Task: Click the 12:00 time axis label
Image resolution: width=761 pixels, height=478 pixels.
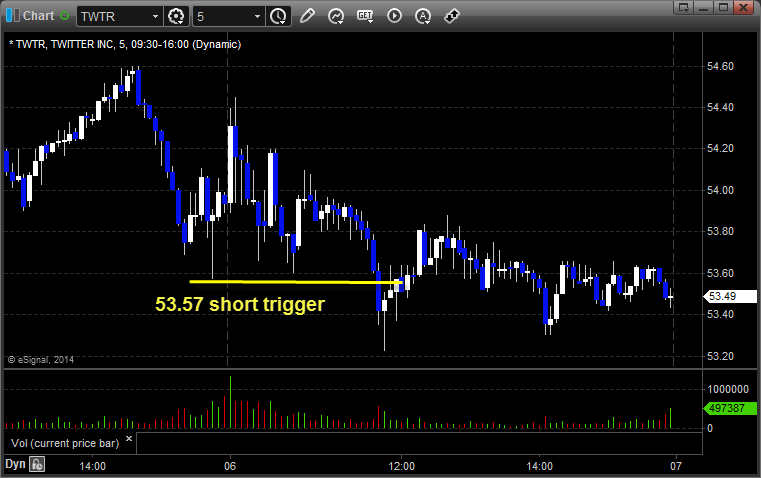Action: pos(401,466)
